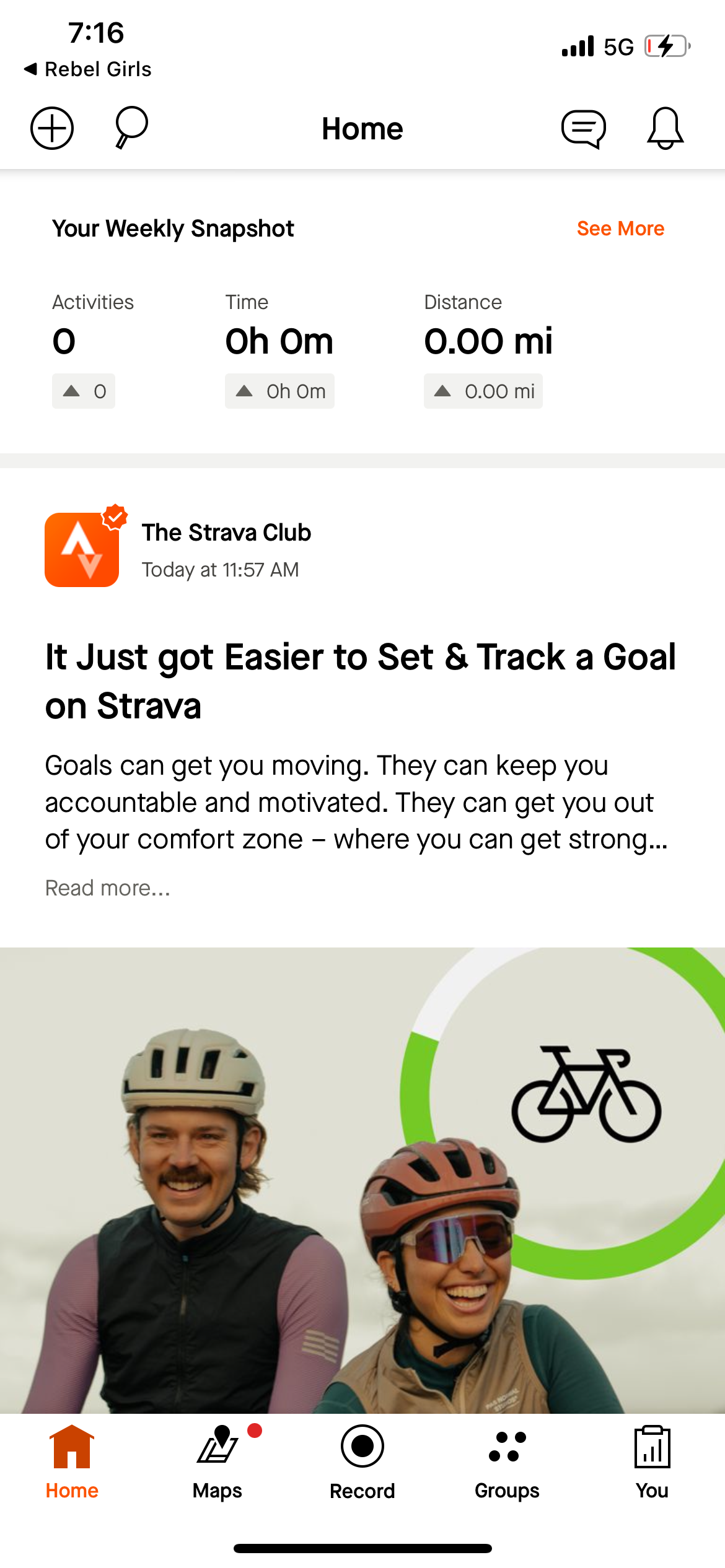
Task: Tap the Activities comparison chip
Action: coord(83,391)
